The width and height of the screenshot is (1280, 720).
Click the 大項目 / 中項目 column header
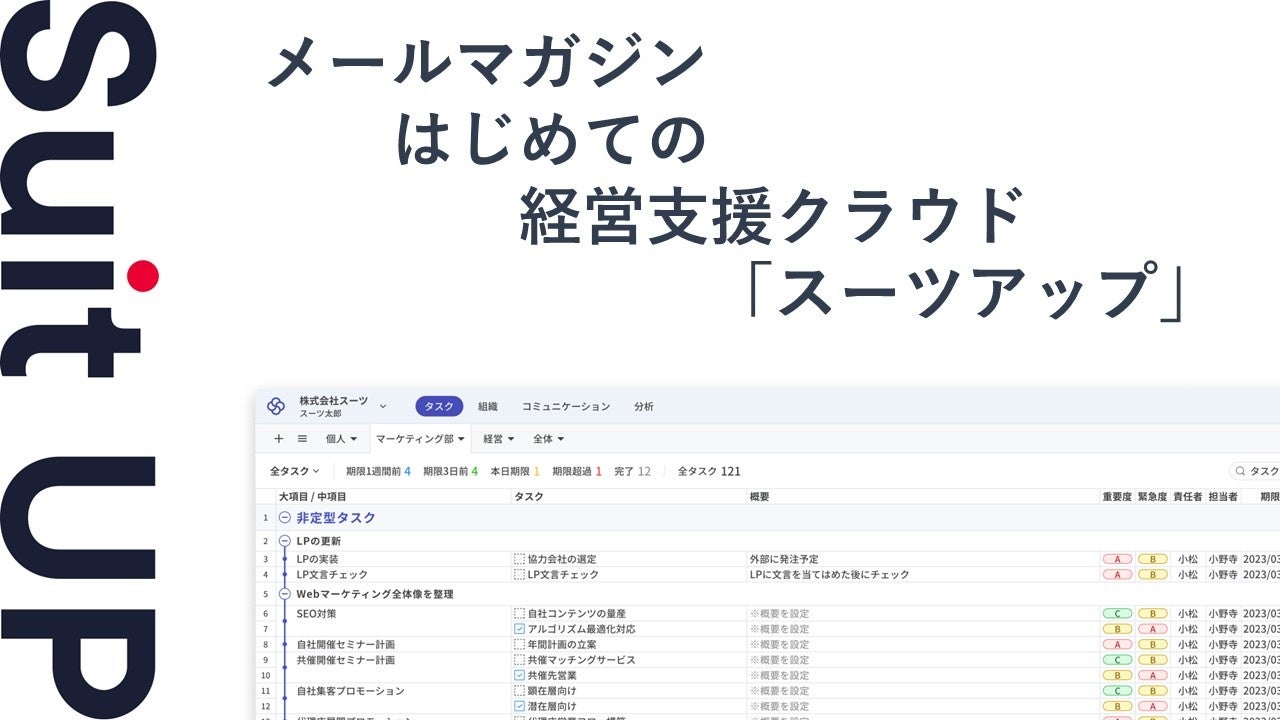click(312, 497)
